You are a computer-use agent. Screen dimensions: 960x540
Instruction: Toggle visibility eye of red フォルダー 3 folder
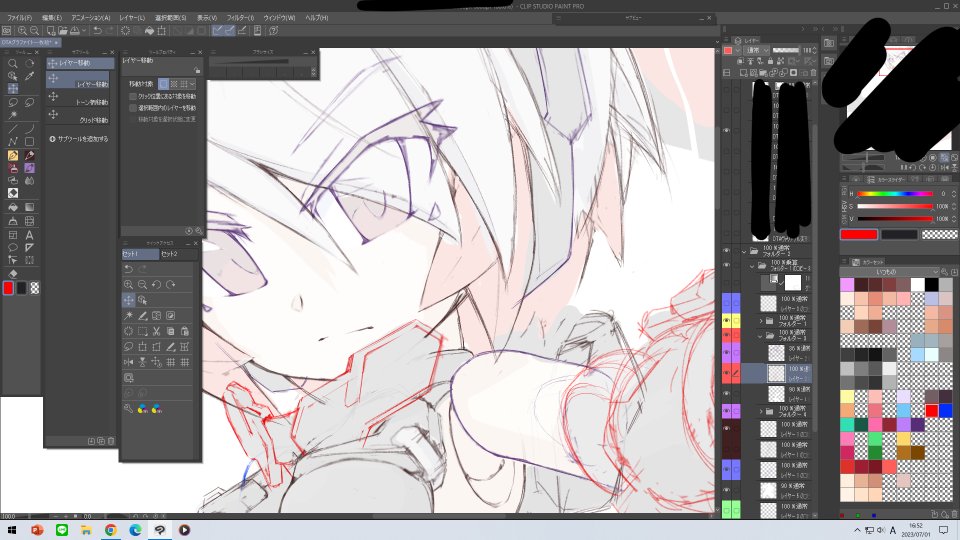point(726,335)
